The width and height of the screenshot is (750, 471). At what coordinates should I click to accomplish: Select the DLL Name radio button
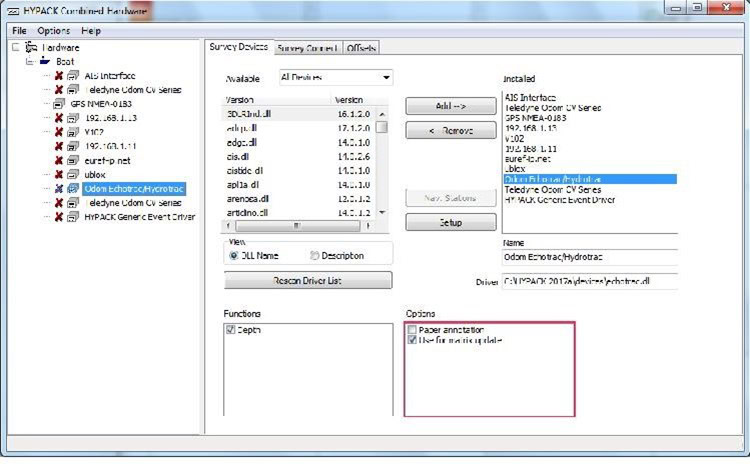[233, 255]
